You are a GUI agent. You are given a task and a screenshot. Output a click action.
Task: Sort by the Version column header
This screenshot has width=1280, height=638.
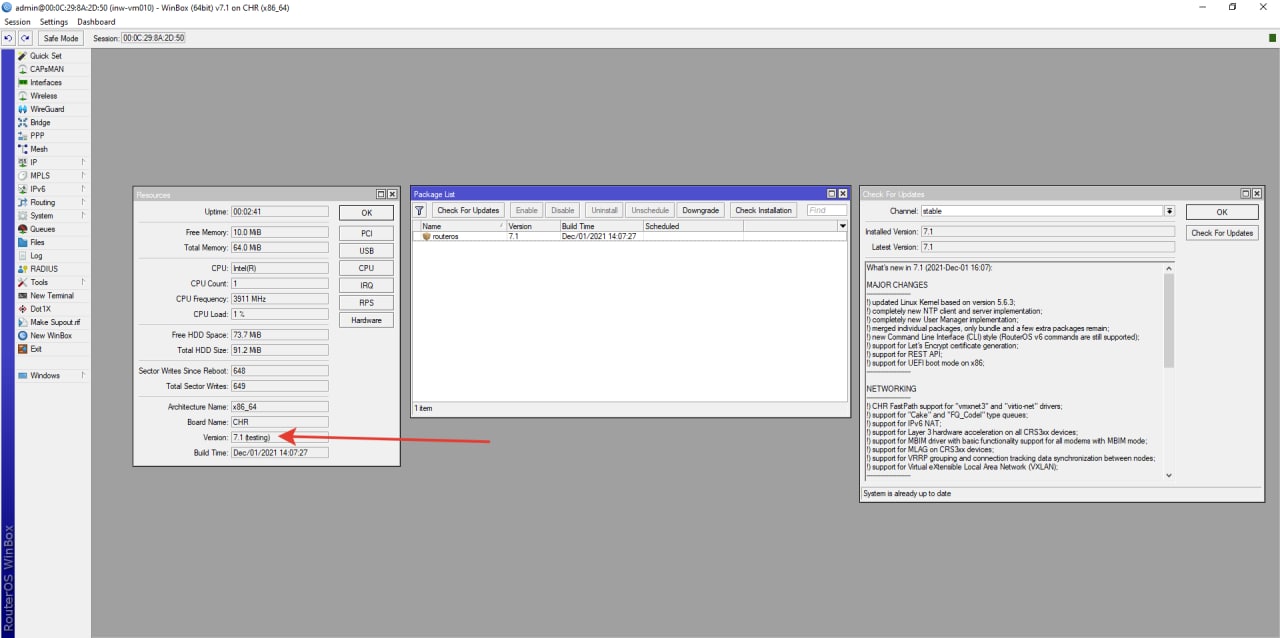click(533, 226)
